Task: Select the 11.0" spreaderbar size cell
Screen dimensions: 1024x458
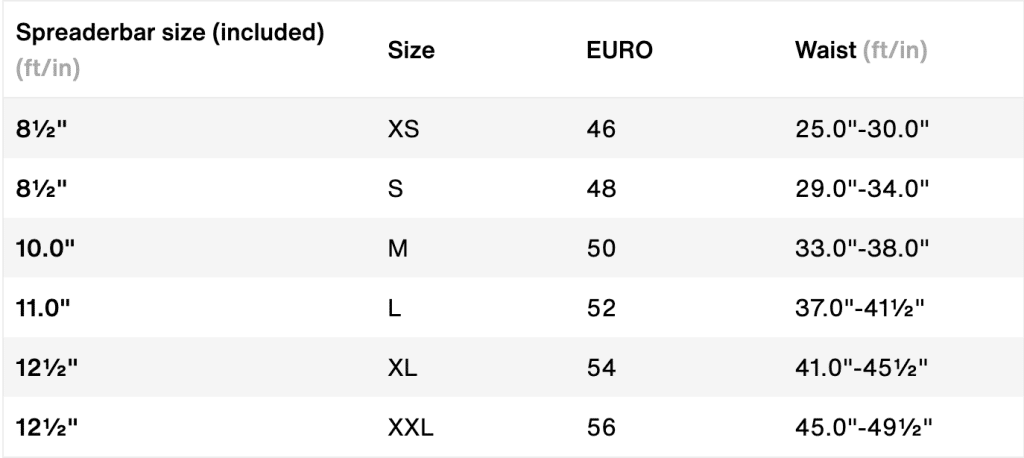Action: 44,308
